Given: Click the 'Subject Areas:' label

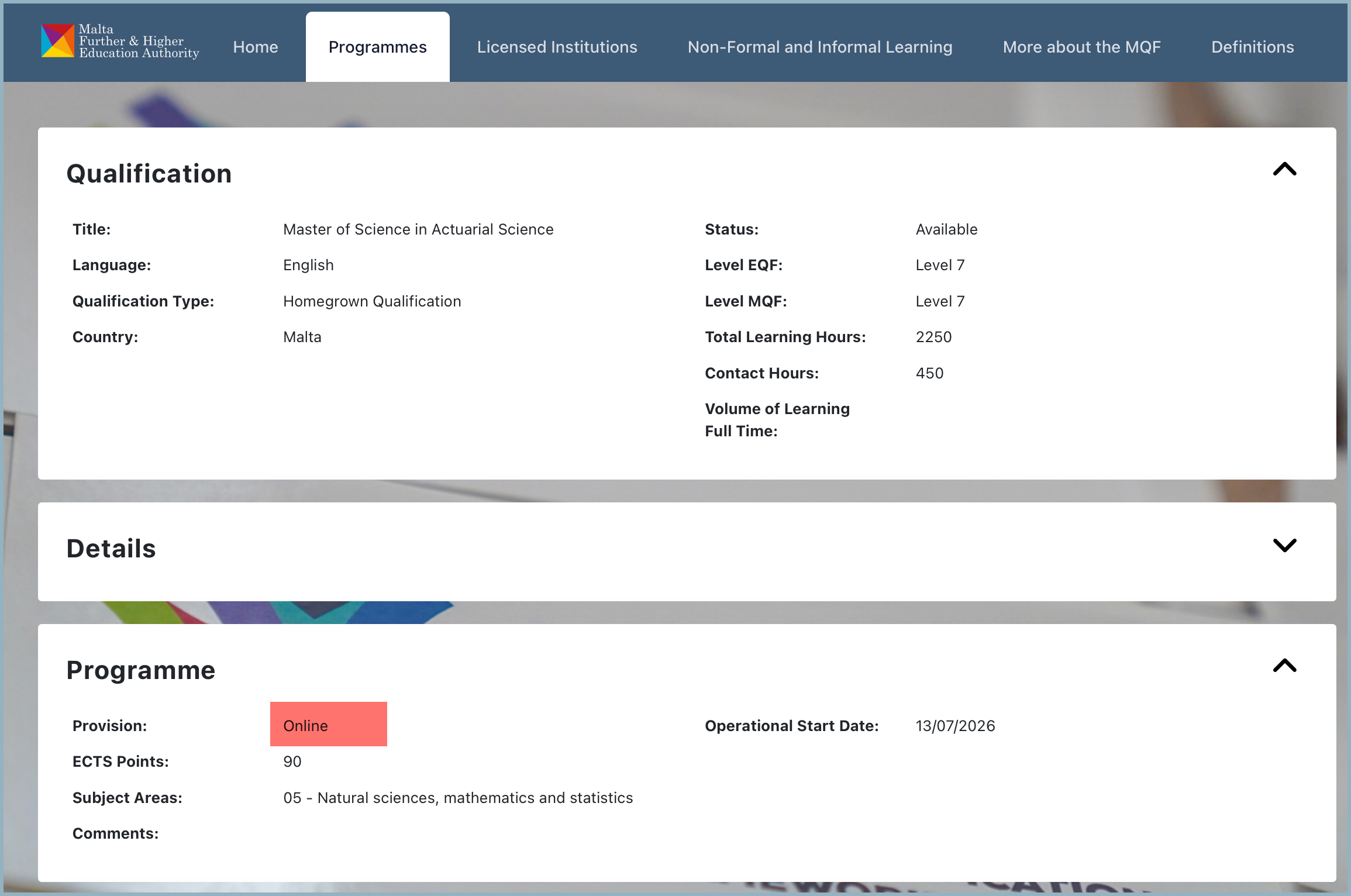Looking at the screenshot, I should pos(127,798).
